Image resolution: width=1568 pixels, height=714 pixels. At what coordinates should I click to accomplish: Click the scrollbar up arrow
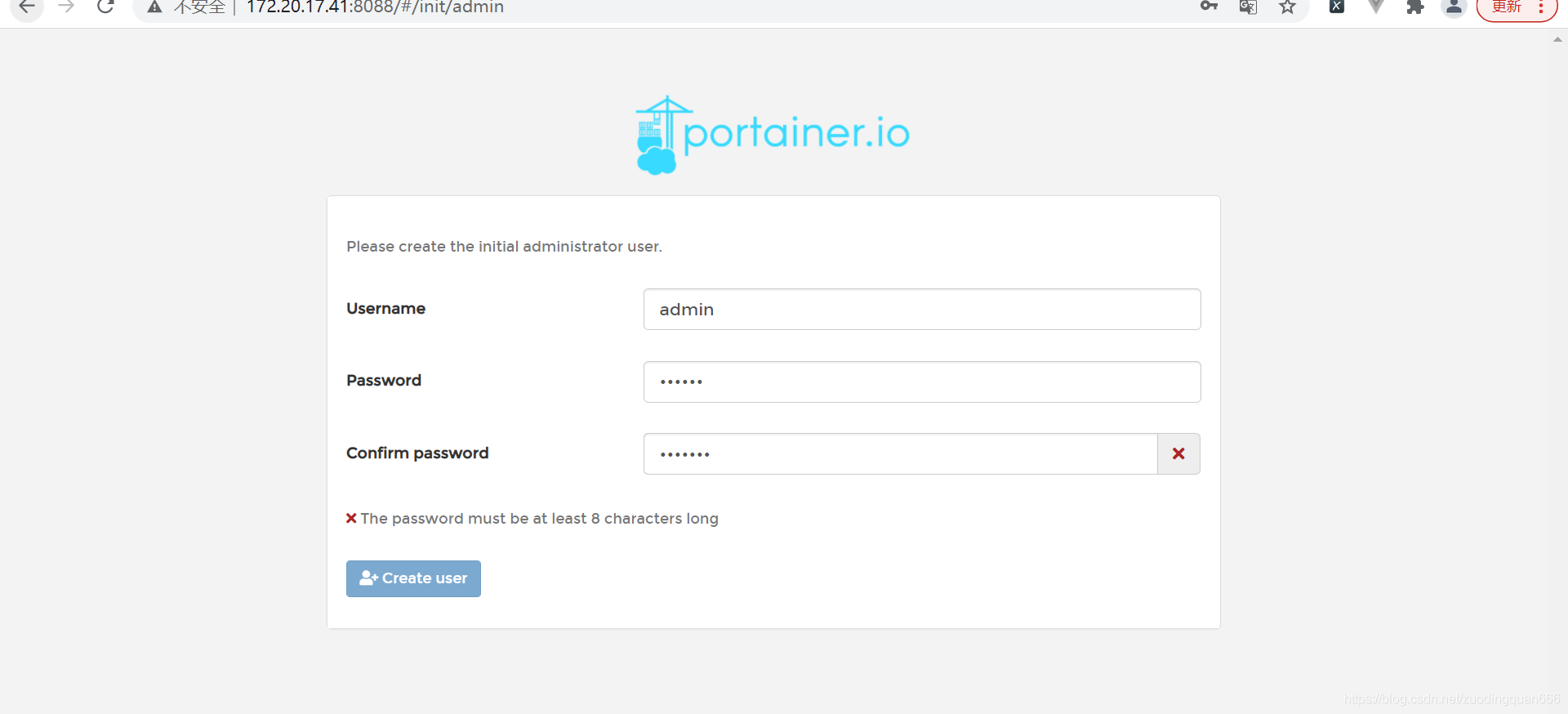[1557, 39]
